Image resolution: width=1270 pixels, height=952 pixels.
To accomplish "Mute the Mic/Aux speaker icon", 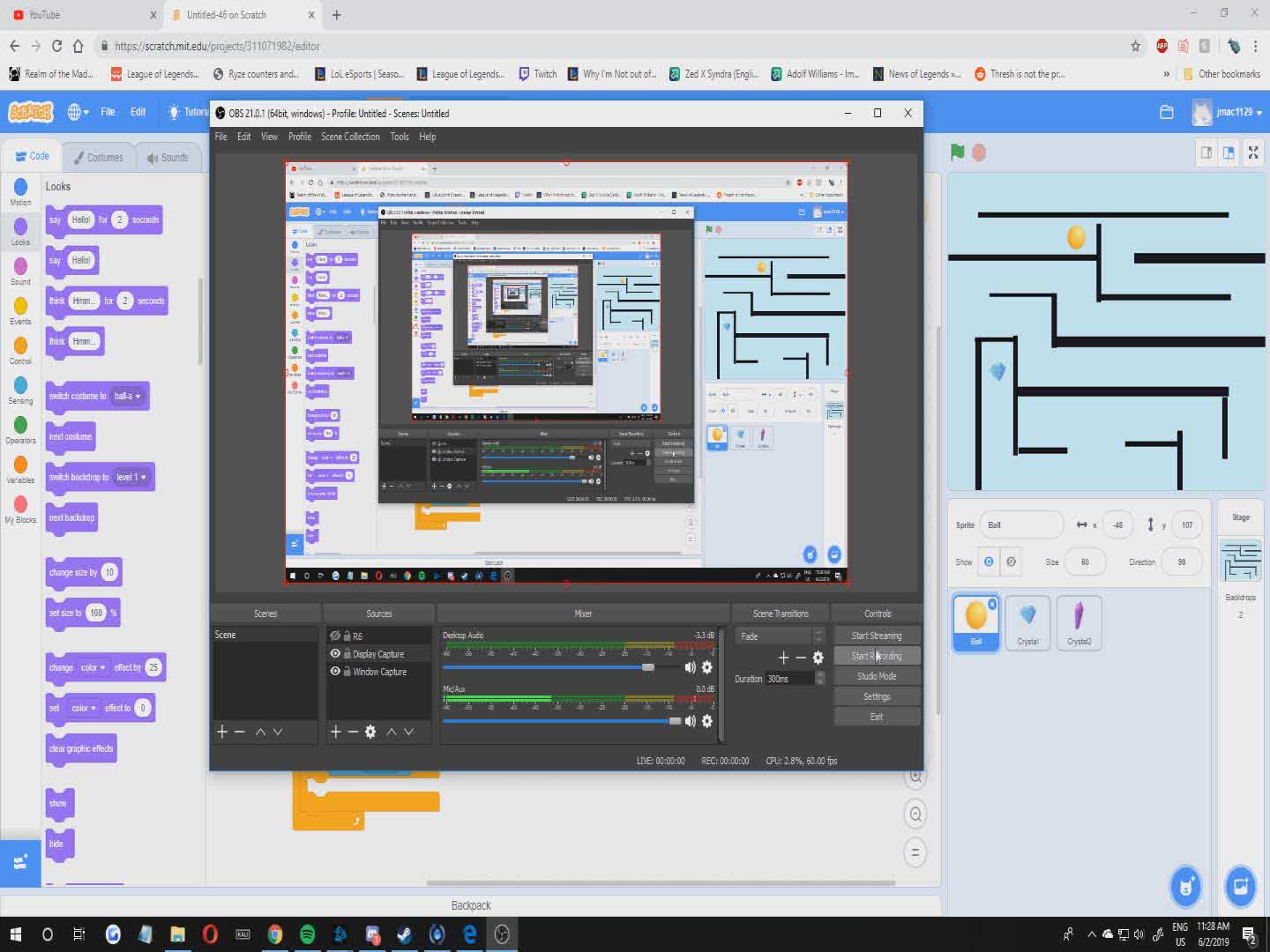I will click(691, 721).
